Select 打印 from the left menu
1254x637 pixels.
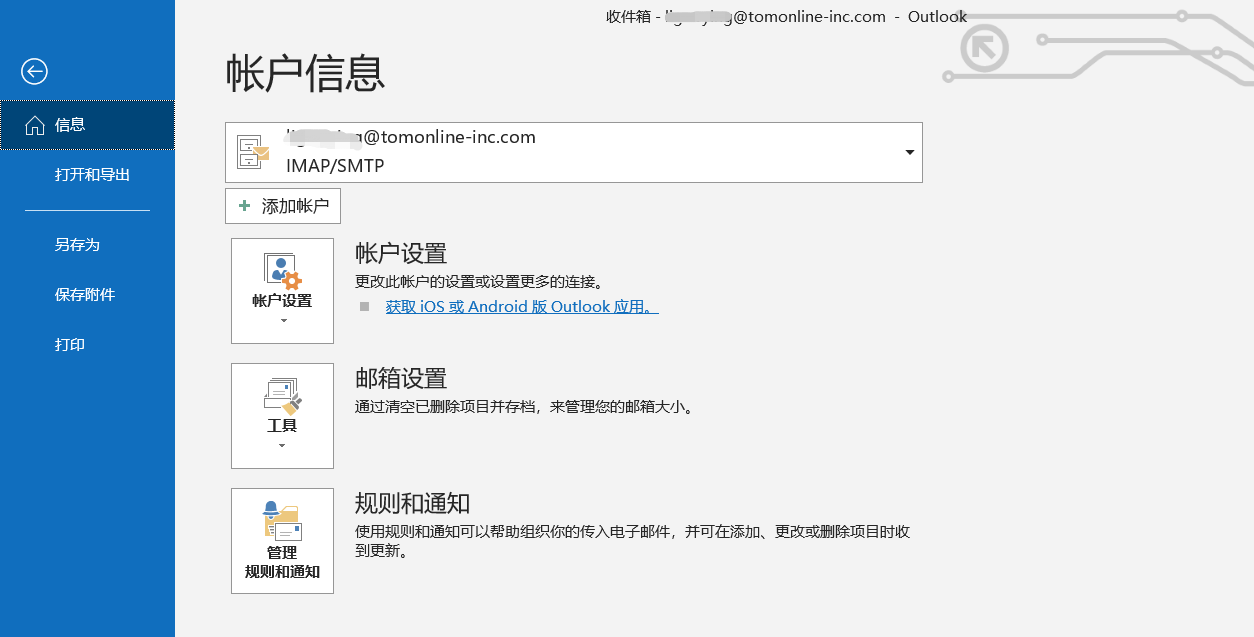click(70, 345)
